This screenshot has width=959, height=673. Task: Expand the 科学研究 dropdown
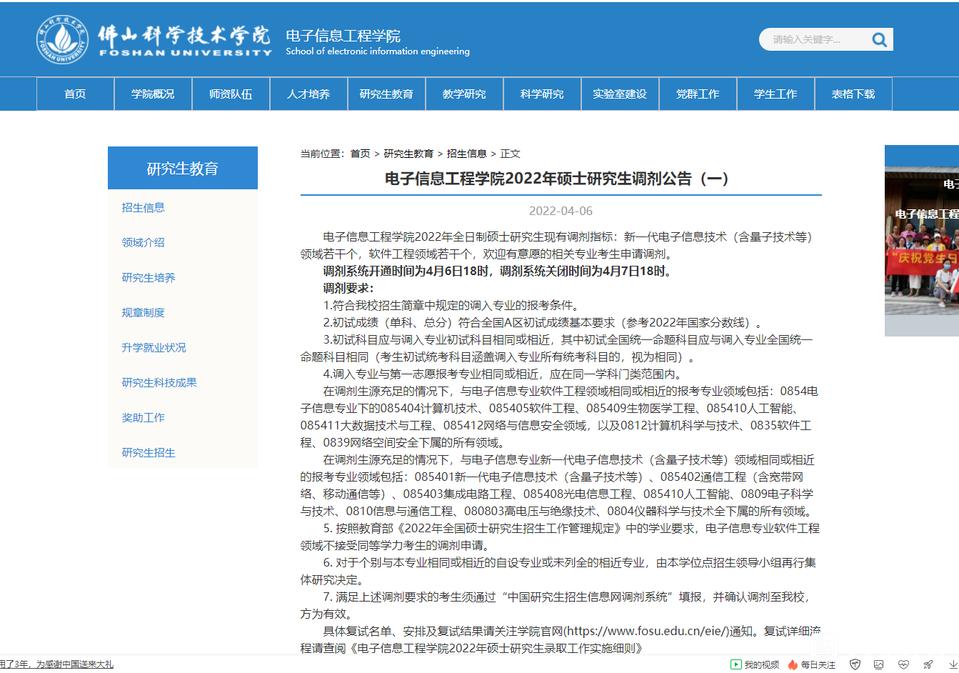click(541, 93)
